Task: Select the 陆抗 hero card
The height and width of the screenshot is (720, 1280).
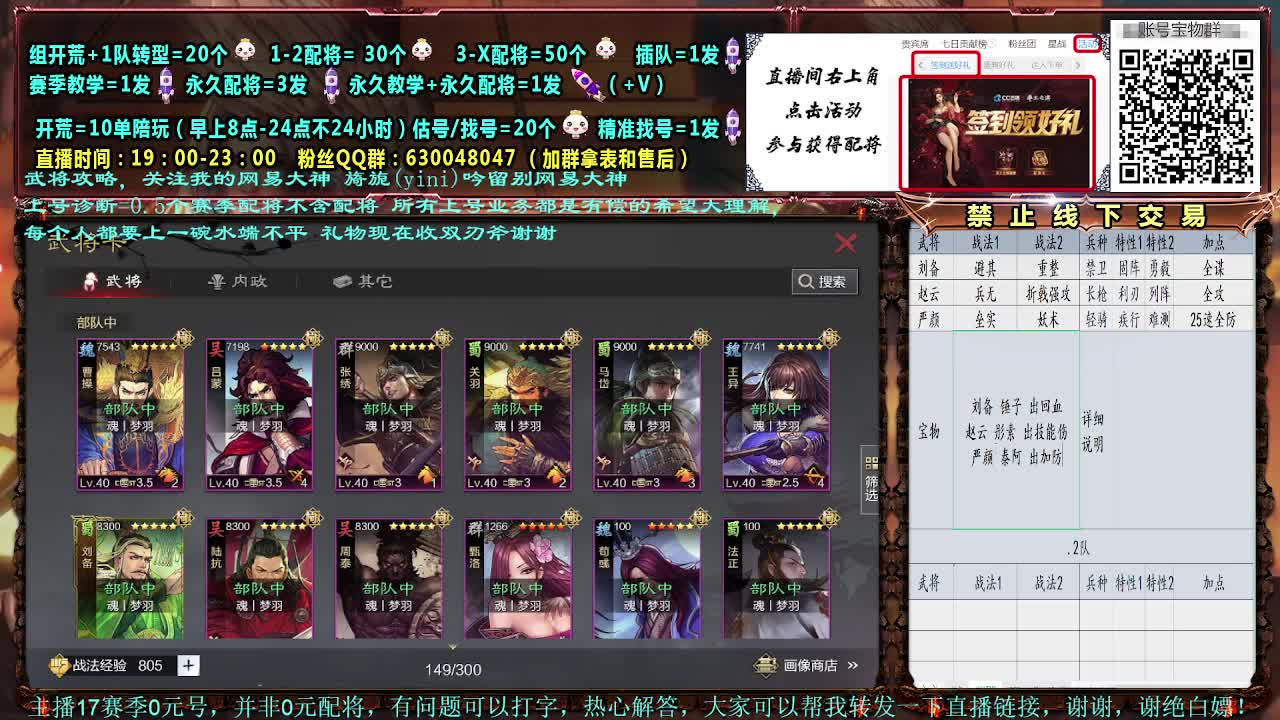Action: point(259,578)
